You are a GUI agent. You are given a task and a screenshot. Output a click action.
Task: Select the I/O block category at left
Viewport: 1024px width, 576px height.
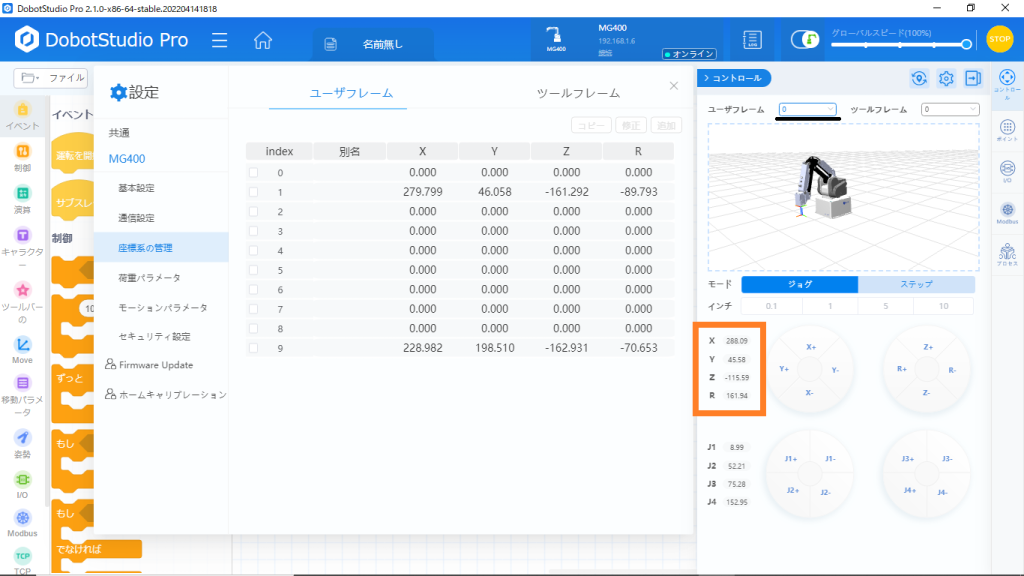[23, 486]
